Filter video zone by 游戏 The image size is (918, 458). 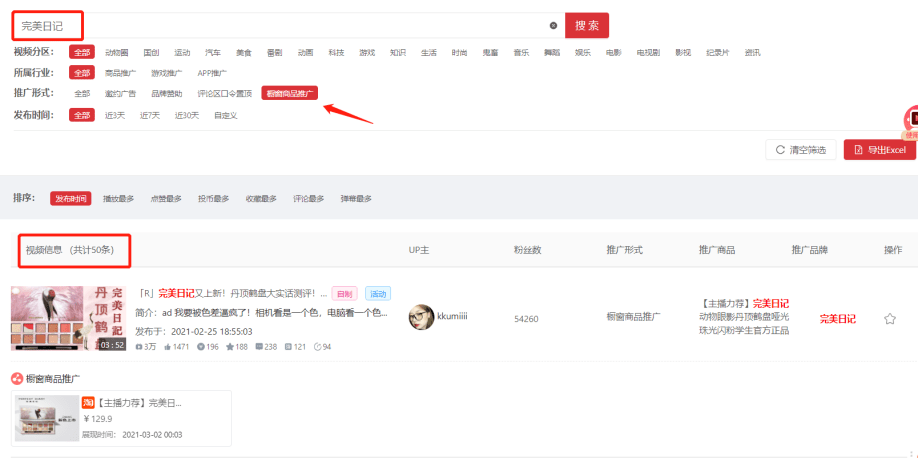367,52
